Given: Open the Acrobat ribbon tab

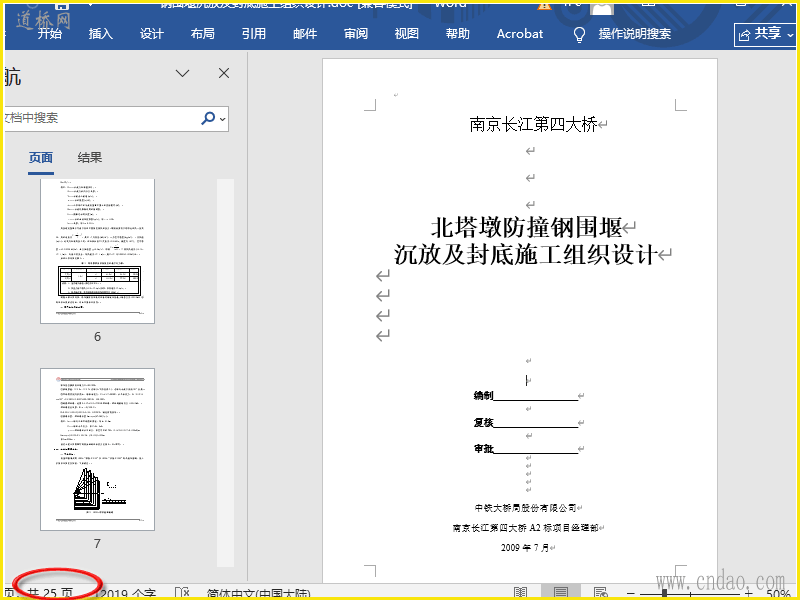Looking at the screenshot, I should click(x=520, y=34).
